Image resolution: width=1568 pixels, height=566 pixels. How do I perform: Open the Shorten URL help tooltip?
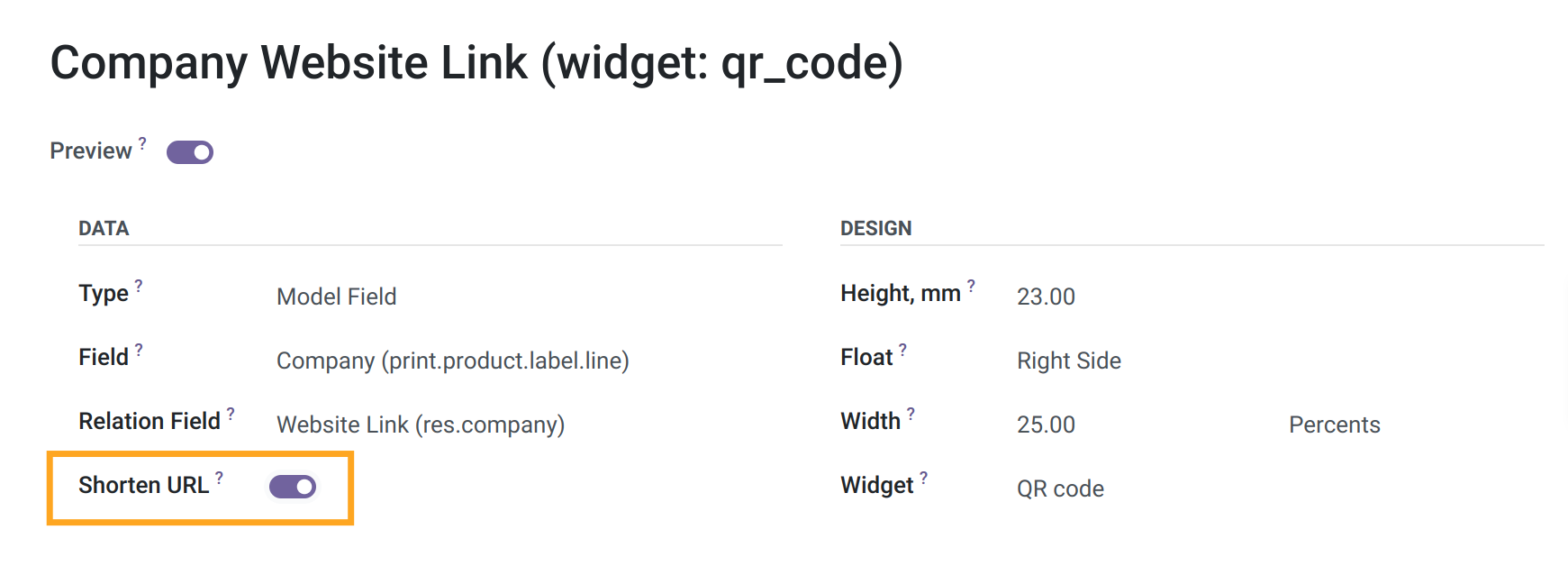[x=219, y=478]
